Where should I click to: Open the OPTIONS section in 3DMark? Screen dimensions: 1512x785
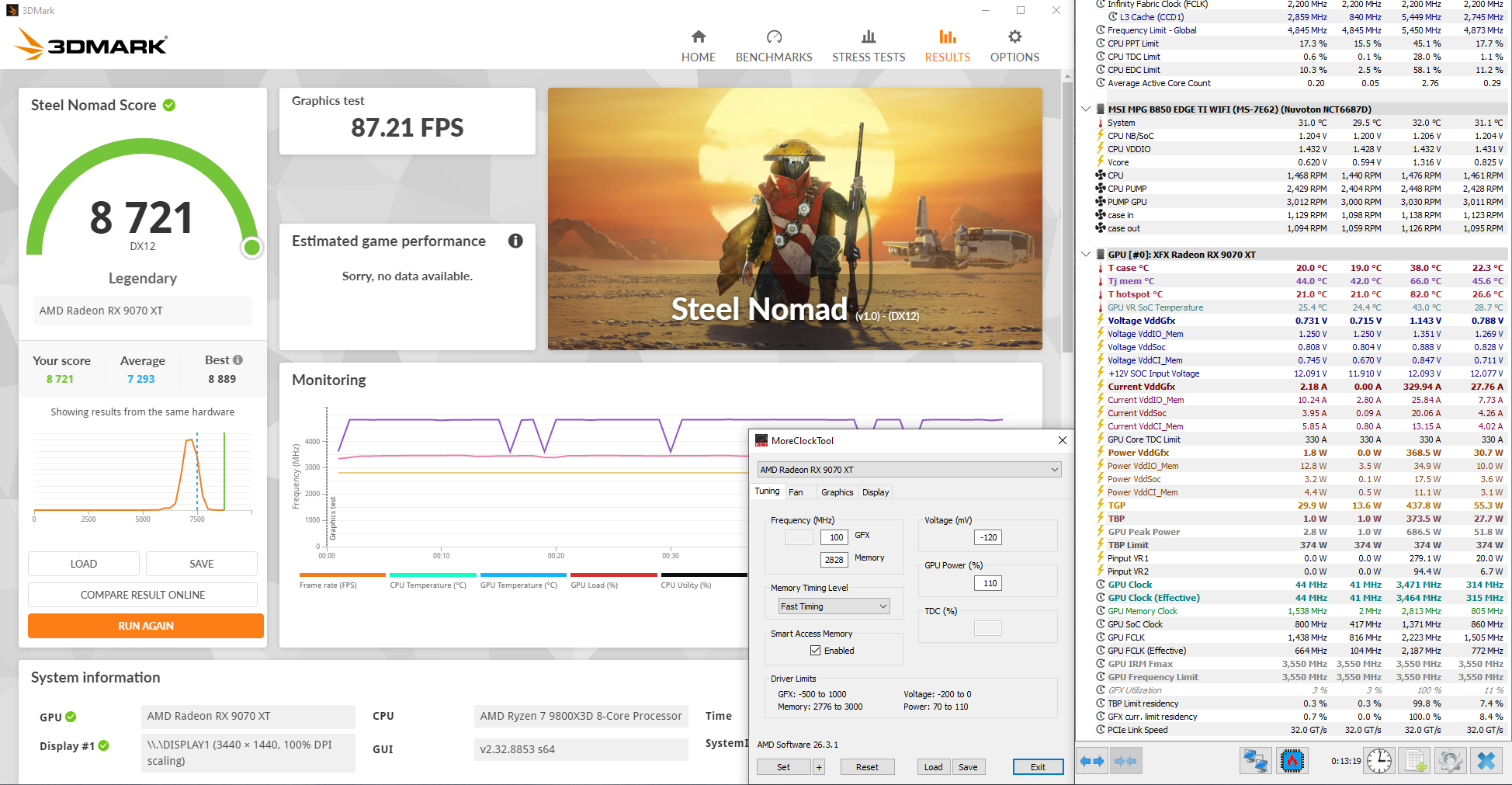1014,47
